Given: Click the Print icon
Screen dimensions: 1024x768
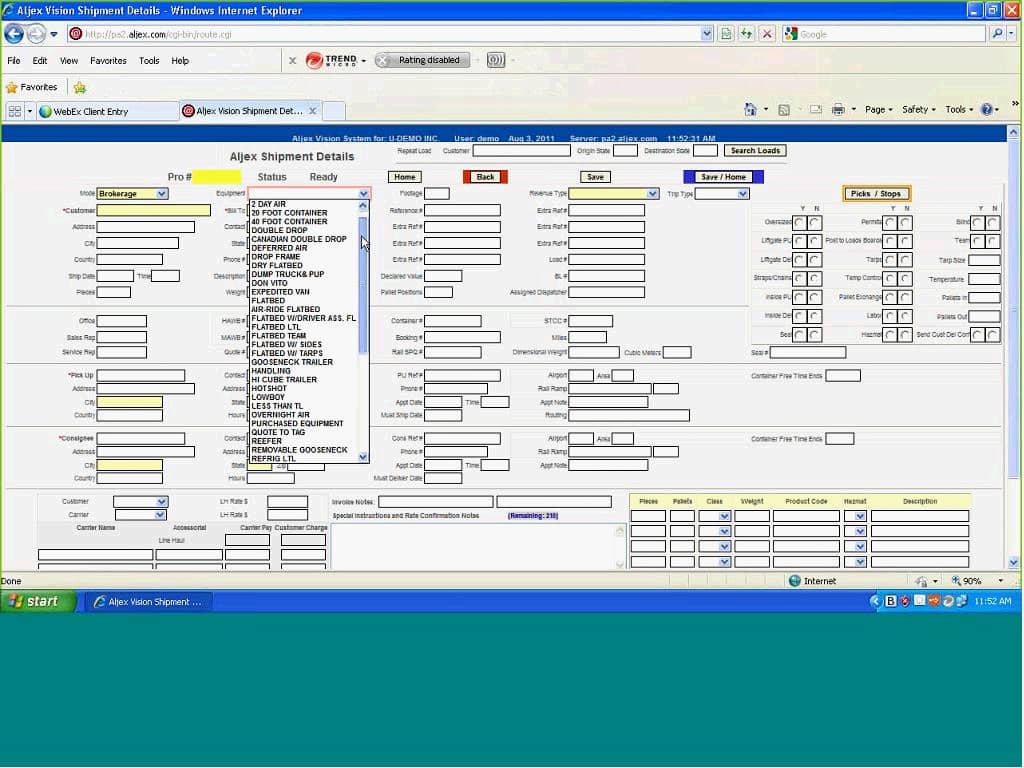Looking at the screenshot, I should point(839,110).
